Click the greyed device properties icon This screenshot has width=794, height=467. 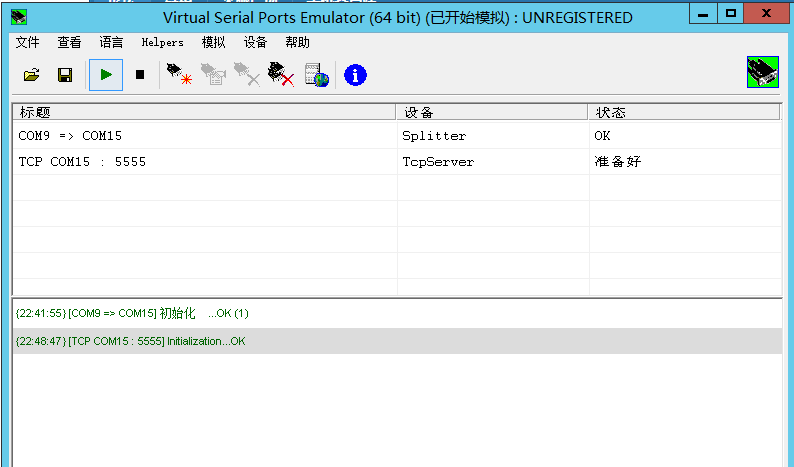[213, 74]
